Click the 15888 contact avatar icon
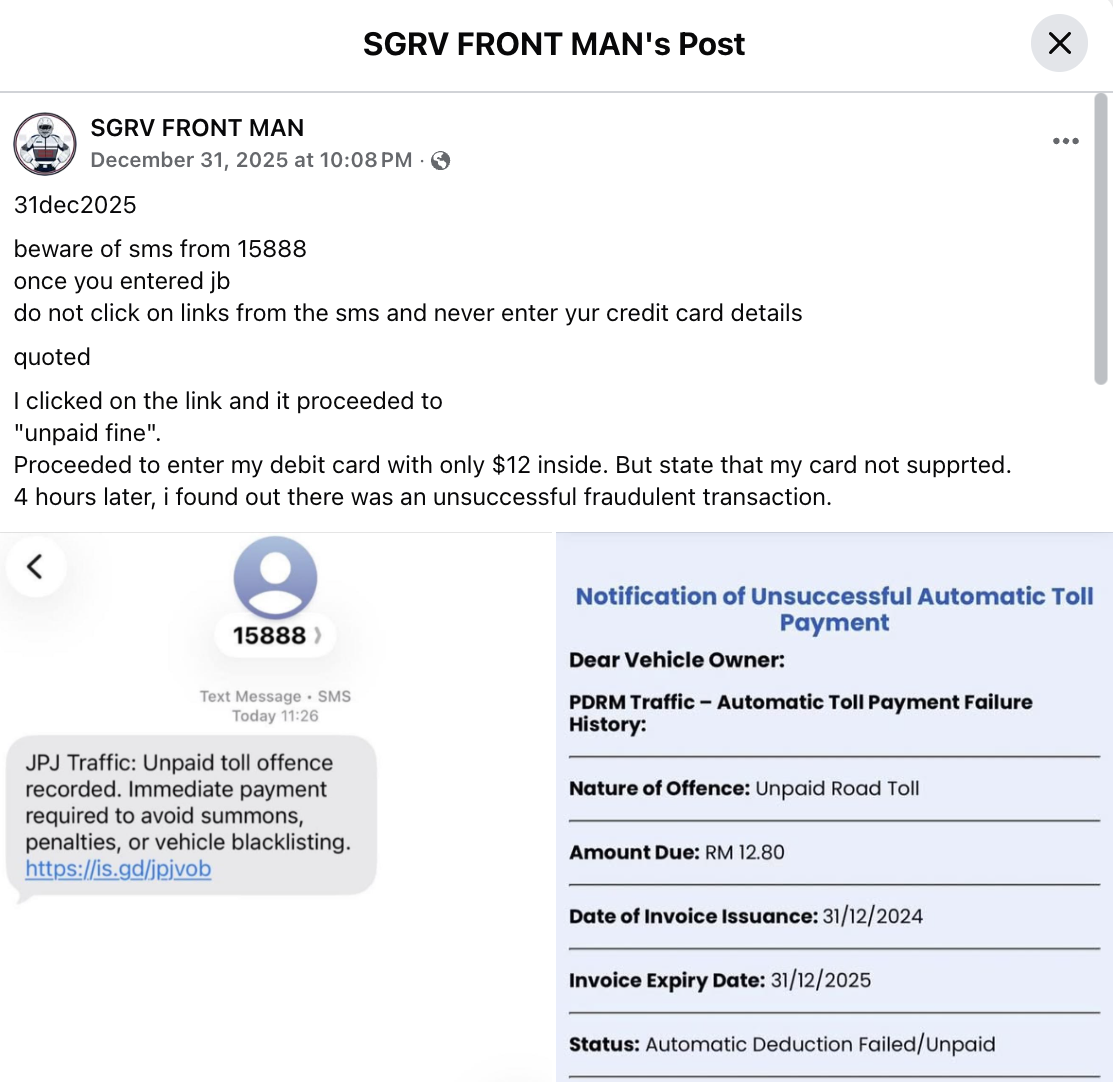Viewport: 1113px width, 1082px height. [x=275, y=578]
